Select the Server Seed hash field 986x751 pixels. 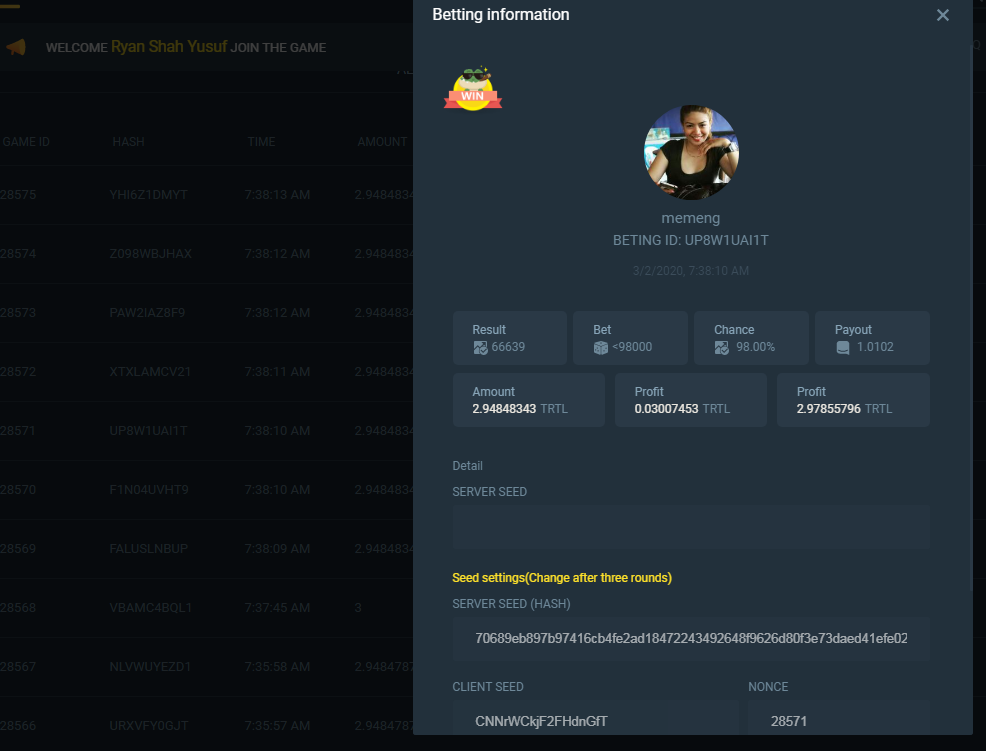[x=691, y=638]
